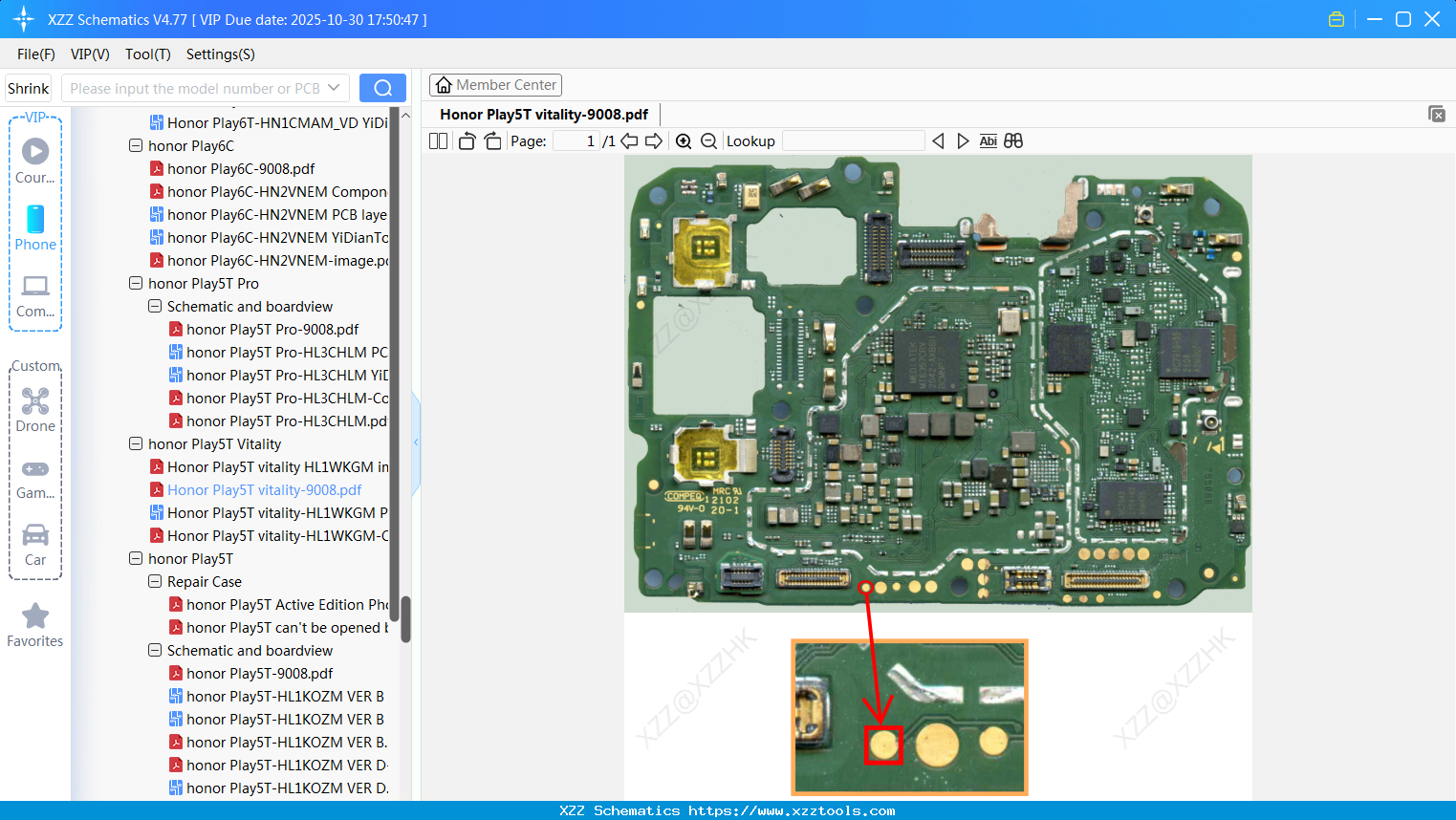The width and height of the screenshot is (1456, 820).
Task: Open honor Play5T Active Edition repair case
Action: point(278,605)
